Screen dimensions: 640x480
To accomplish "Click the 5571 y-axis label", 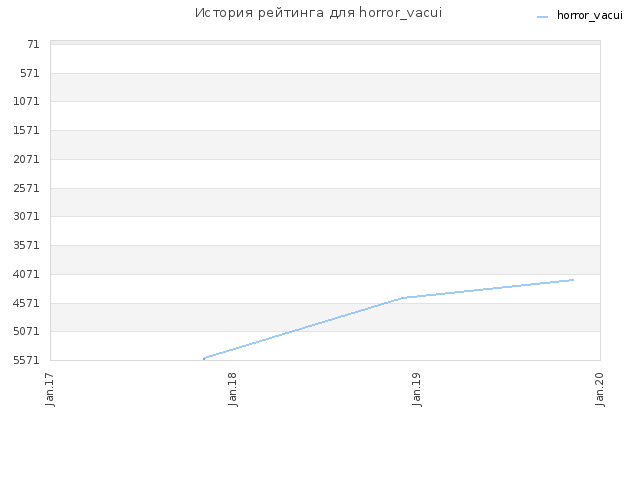I will [x=27, y=360].
